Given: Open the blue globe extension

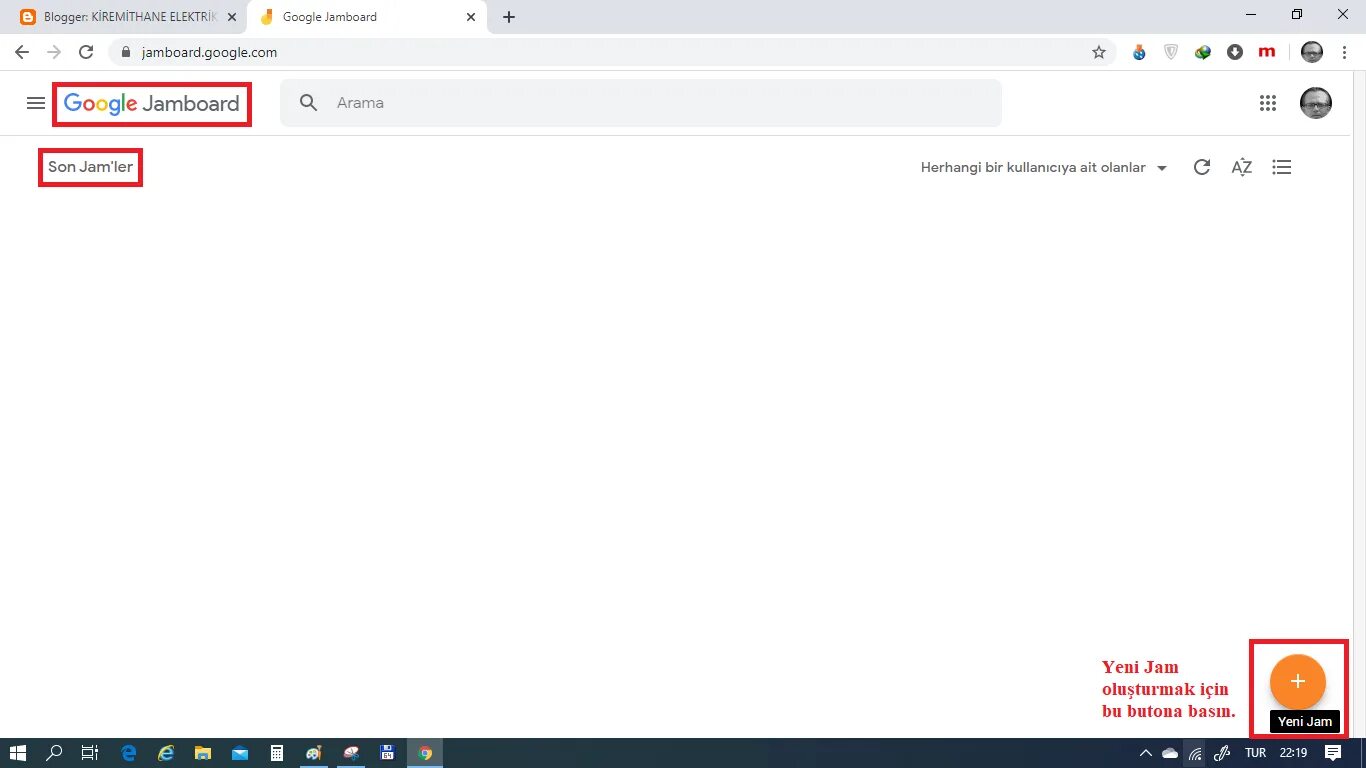Looking at the screenshot, I should [1139, 52].
